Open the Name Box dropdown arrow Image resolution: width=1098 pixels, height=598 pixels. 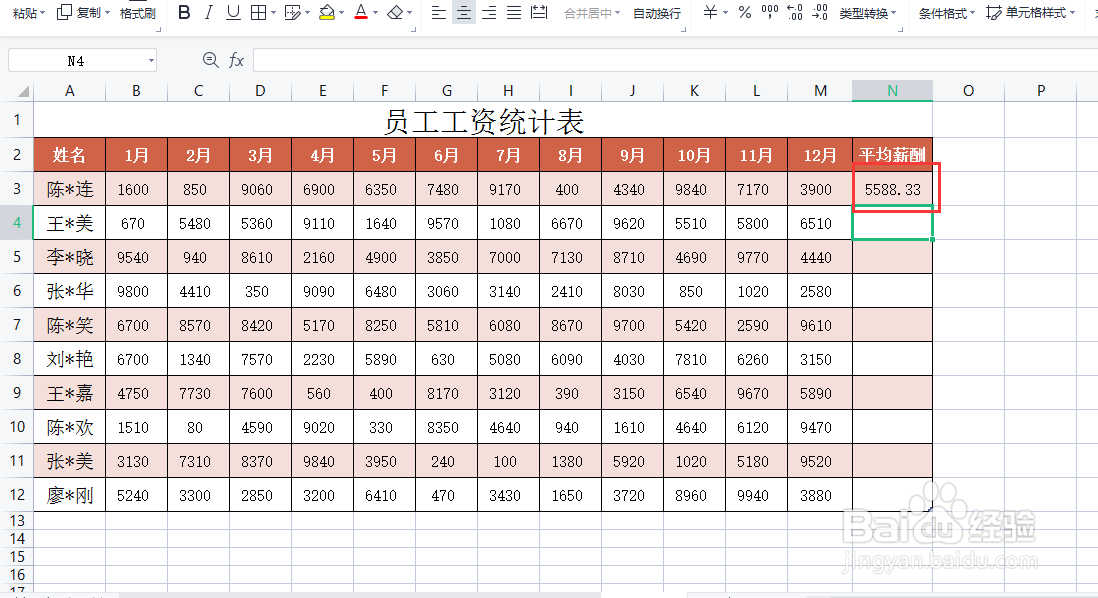(151, 61)
